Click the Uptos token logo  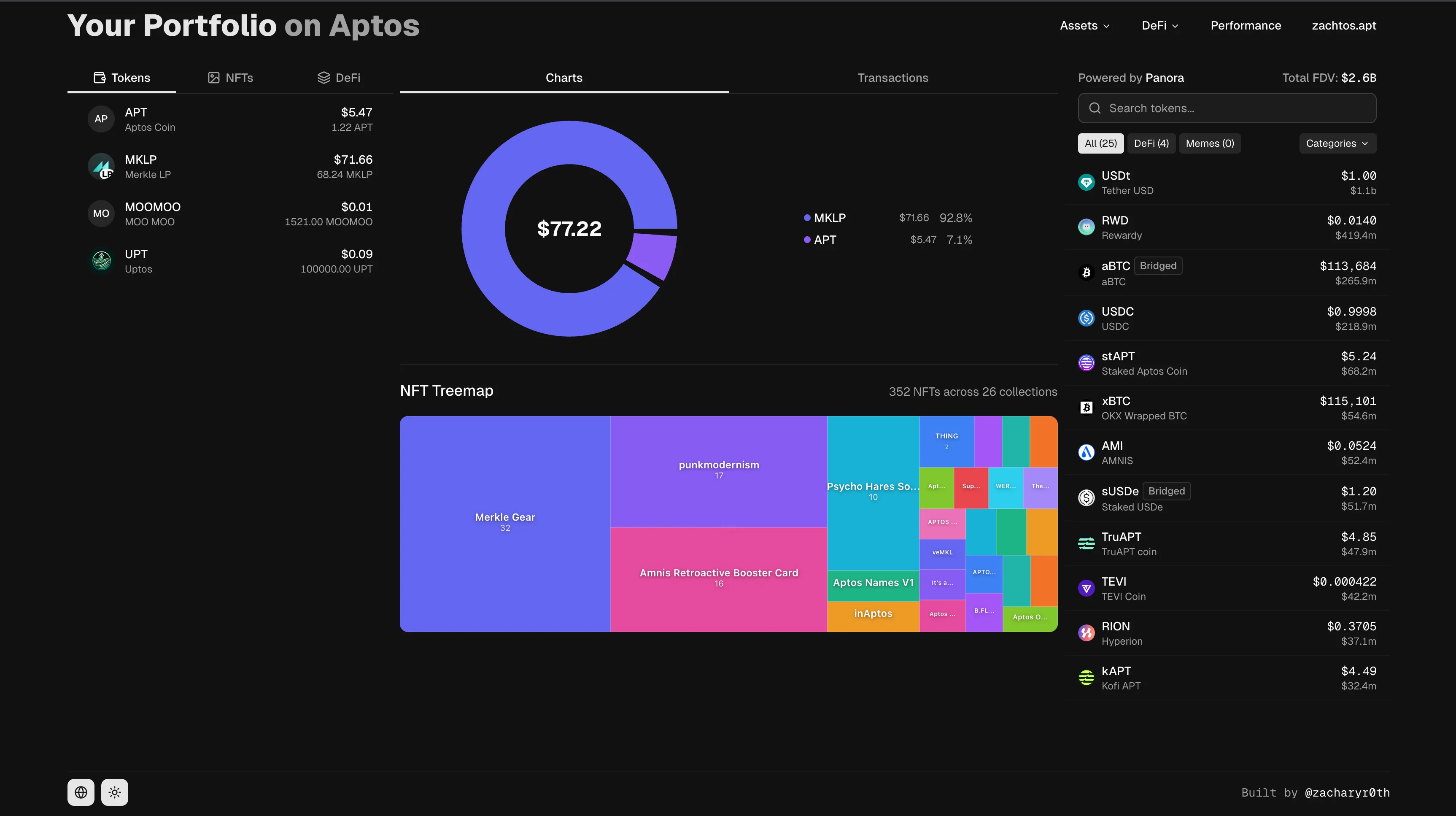(x=101, y=261)
